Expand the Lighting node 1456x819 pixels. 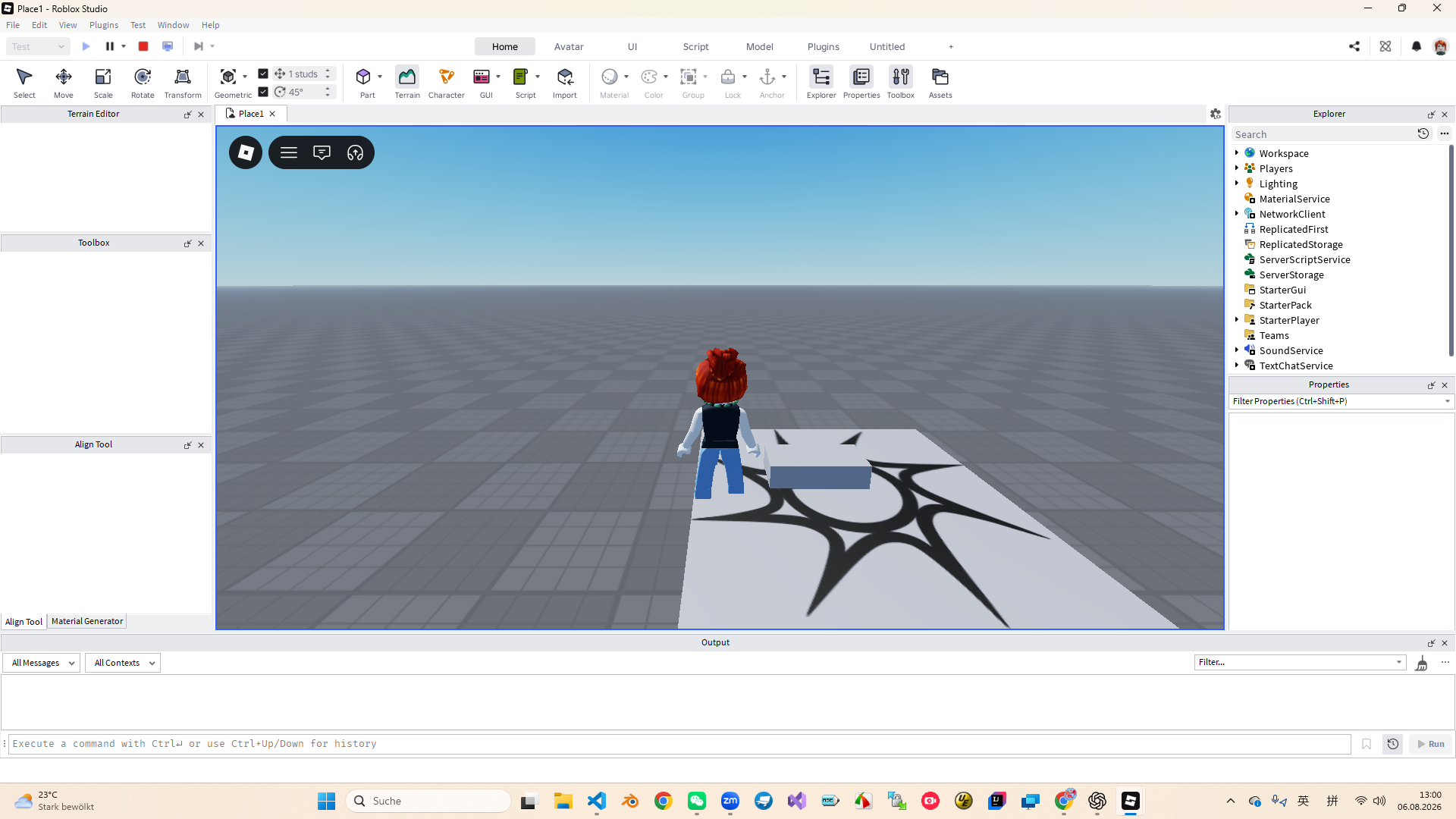(1237, 183)
